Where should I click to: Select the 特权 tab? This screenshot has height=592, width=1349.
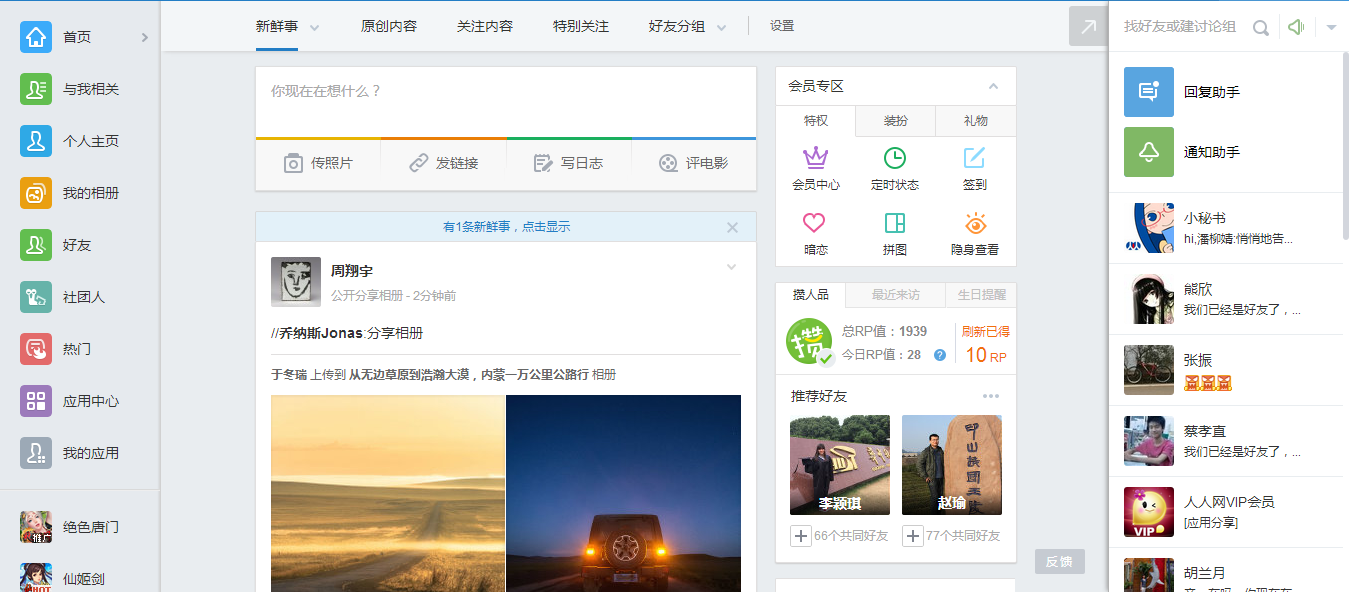click(x=816, y=121)
